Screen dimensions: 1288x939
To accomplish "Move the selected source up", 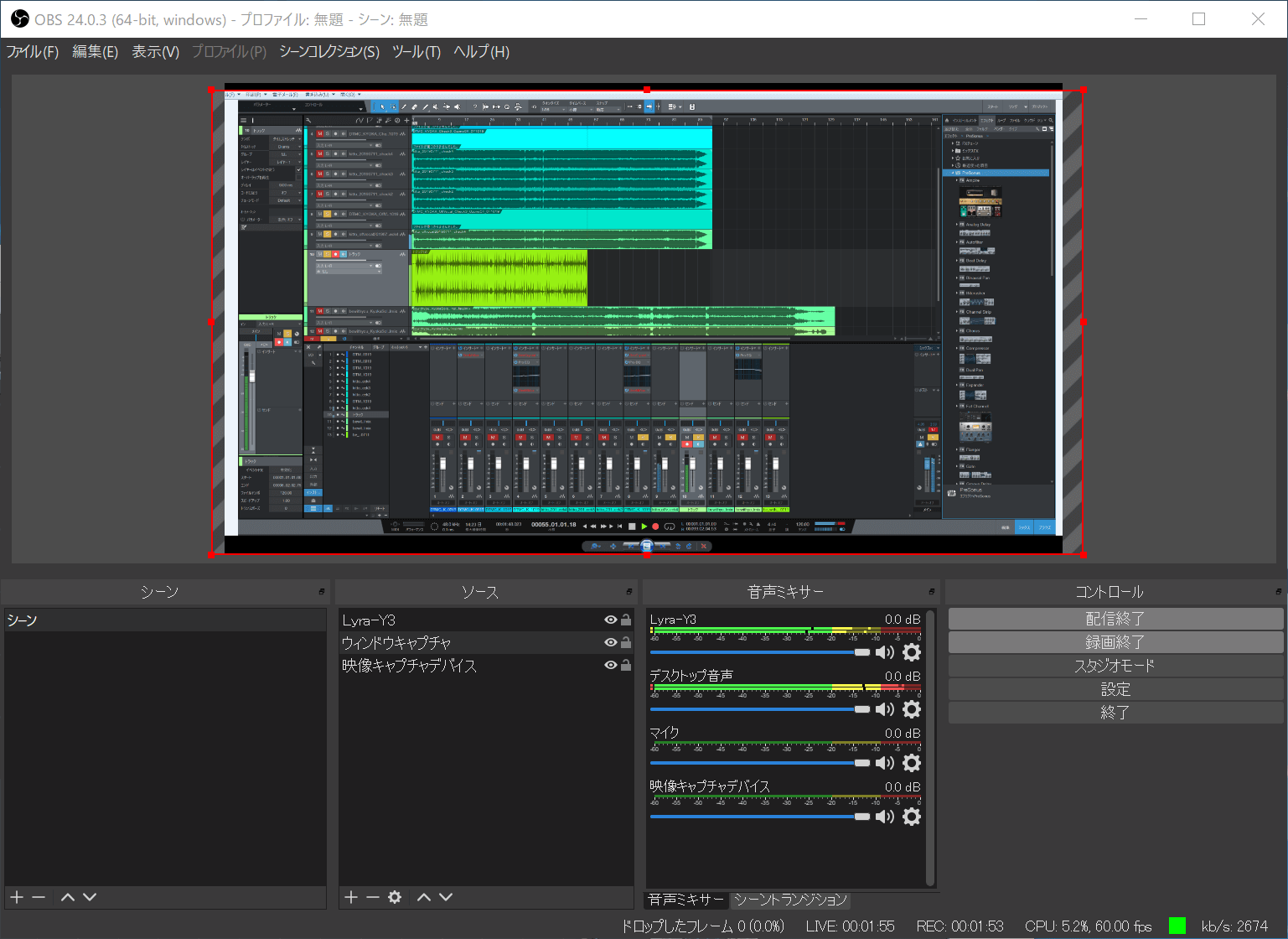I will click(x=424, y=897).
